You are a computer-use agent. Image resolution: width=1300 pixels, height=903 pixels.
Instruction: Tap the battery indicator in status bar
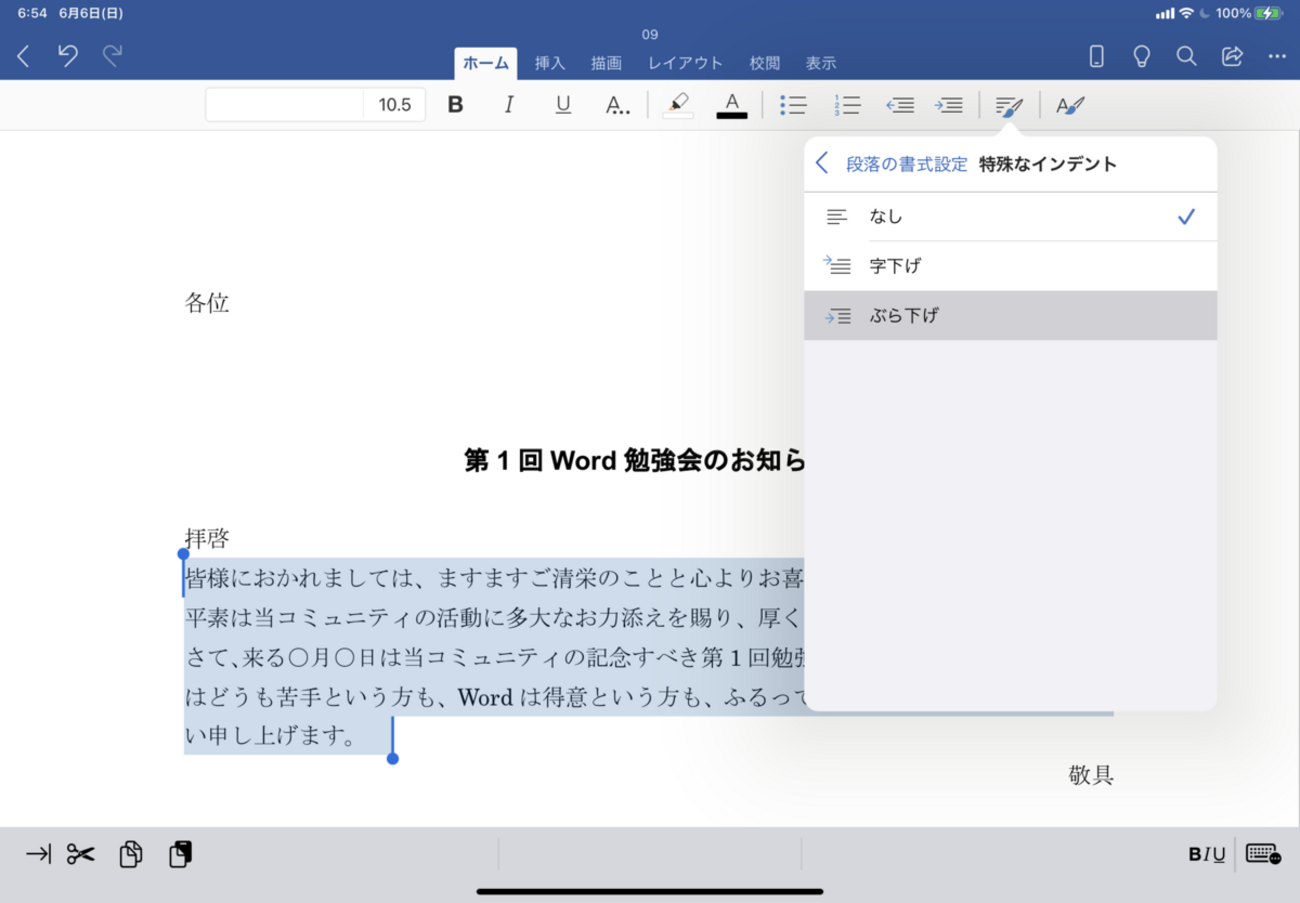tap(1269, 13)
